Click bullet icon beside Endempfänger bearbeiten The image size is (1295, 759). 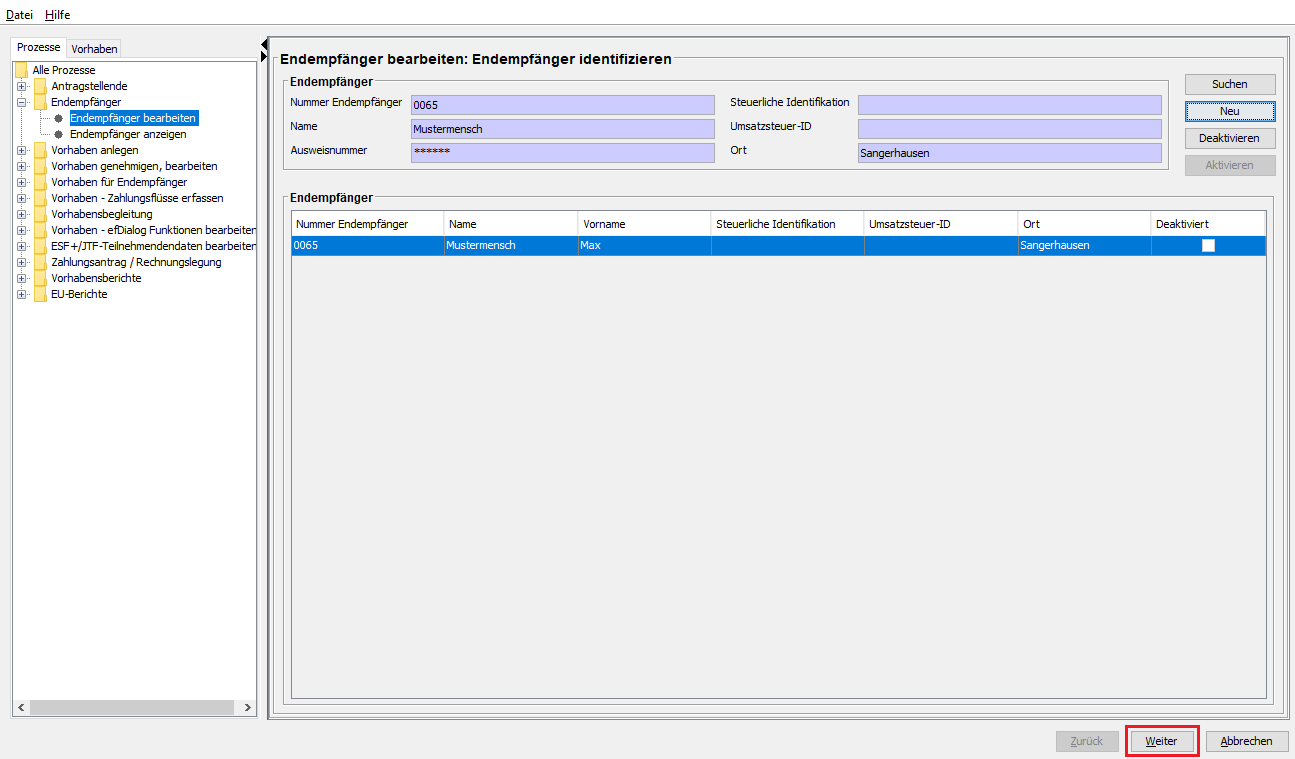59,118
